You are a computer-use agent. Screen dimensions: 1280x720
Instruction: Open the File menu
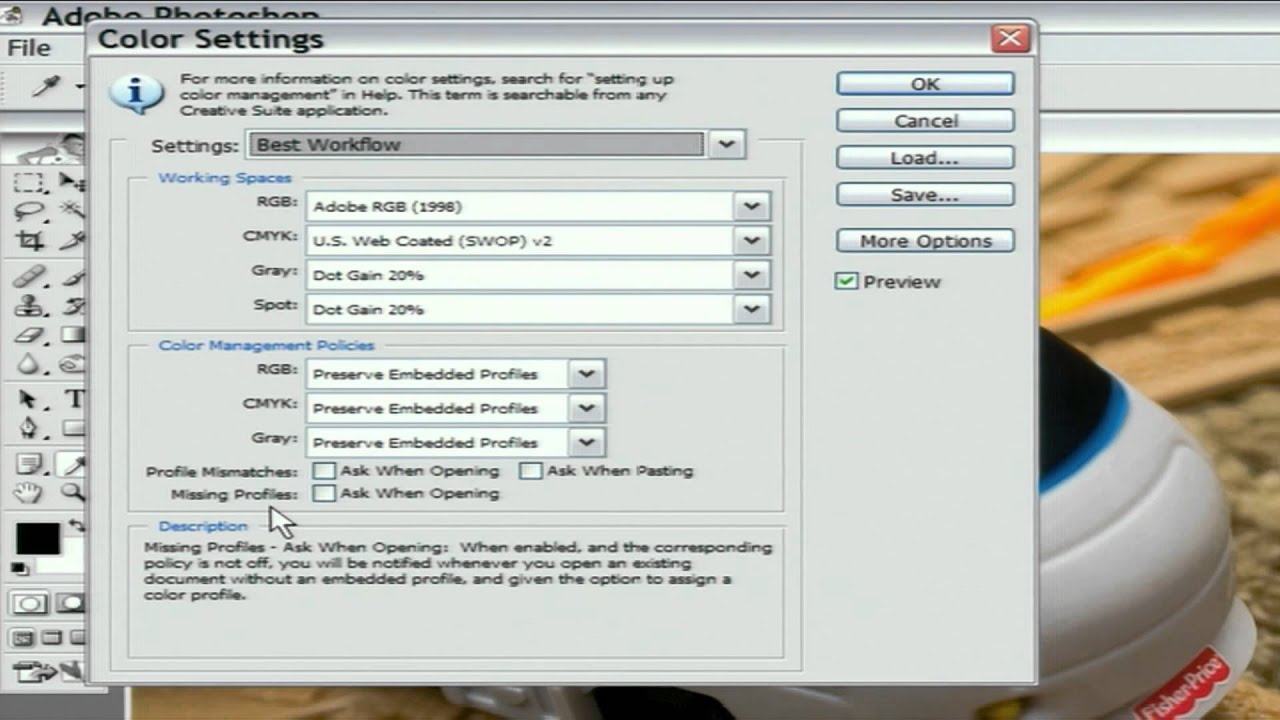tap(29, 48)
